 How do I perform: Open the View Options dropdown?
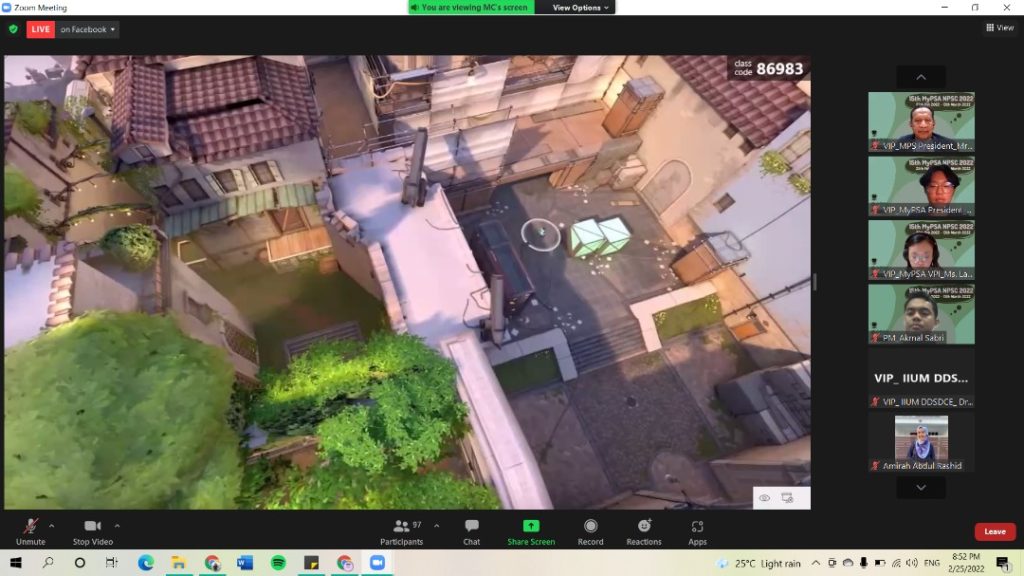(x=581, y=7)
